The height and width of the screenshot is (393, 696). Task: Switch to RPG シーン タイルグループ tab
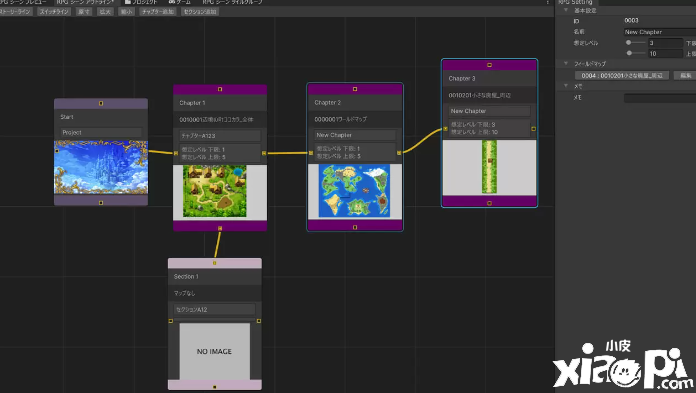click(232, 2)
